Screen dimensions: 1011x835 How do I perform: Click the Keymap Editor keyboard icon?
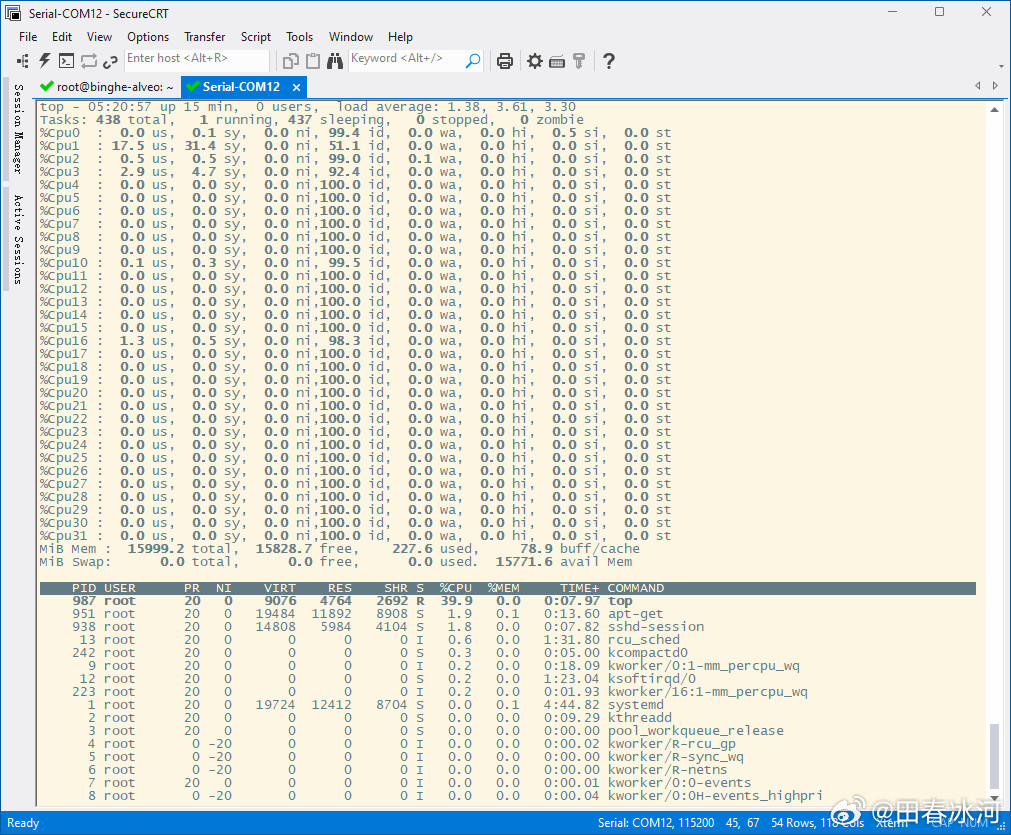click(x=557, y=61)
